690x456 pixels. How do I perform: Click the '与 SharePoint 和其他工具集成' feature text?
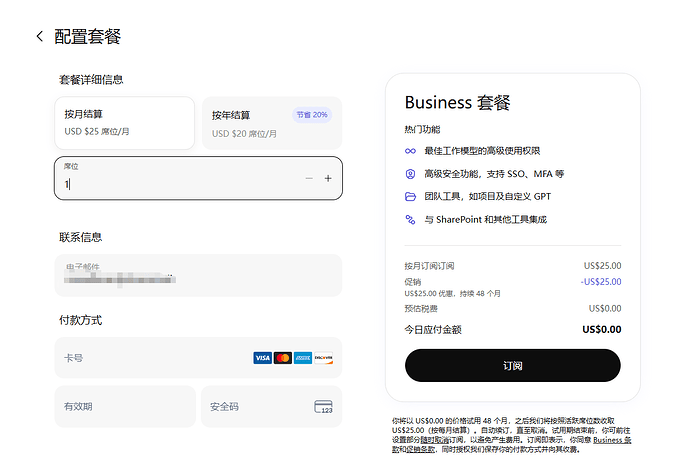pos(486,220)
